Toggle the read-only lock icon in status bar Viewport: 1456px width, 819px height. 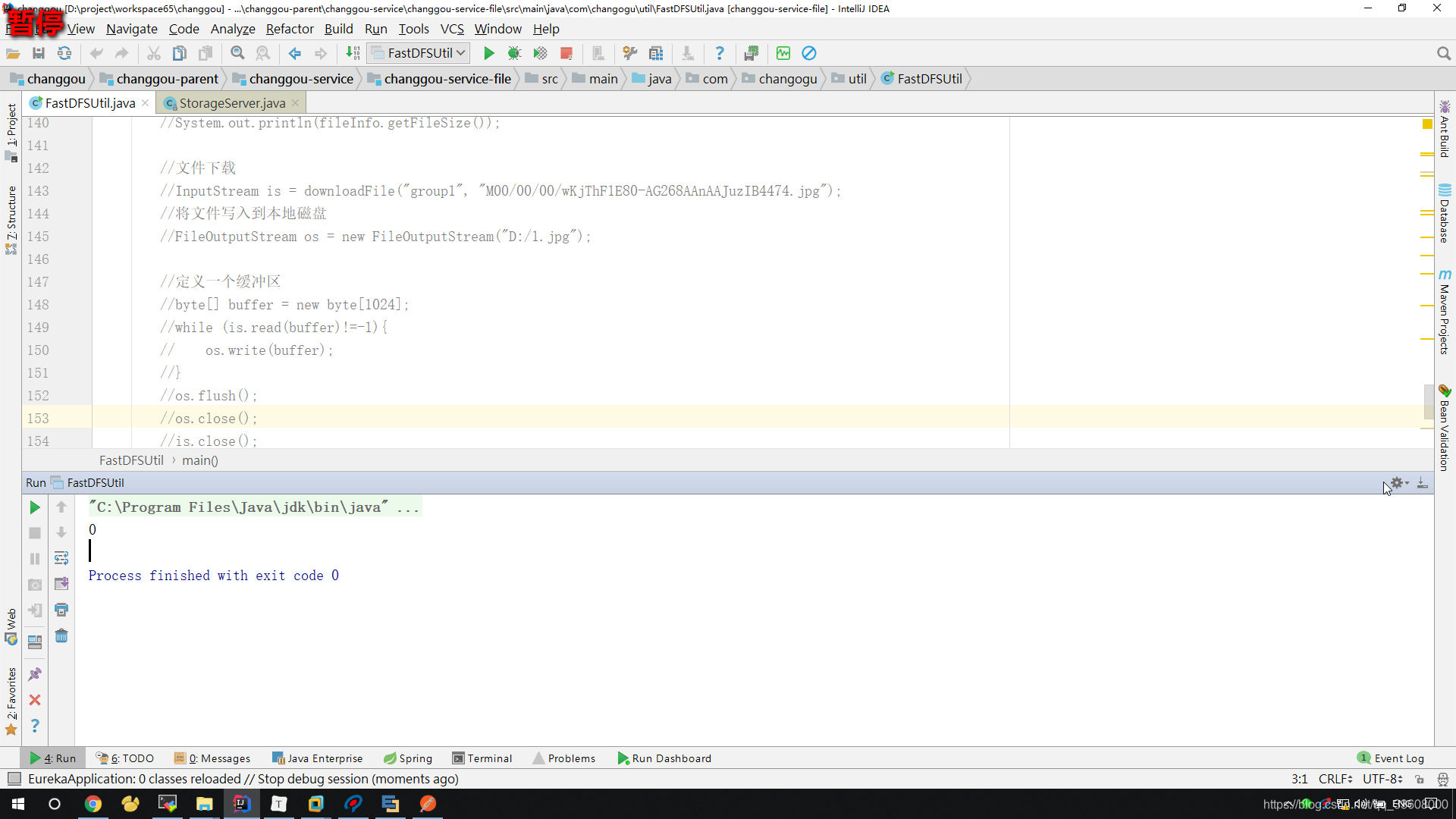(1420, 779)
